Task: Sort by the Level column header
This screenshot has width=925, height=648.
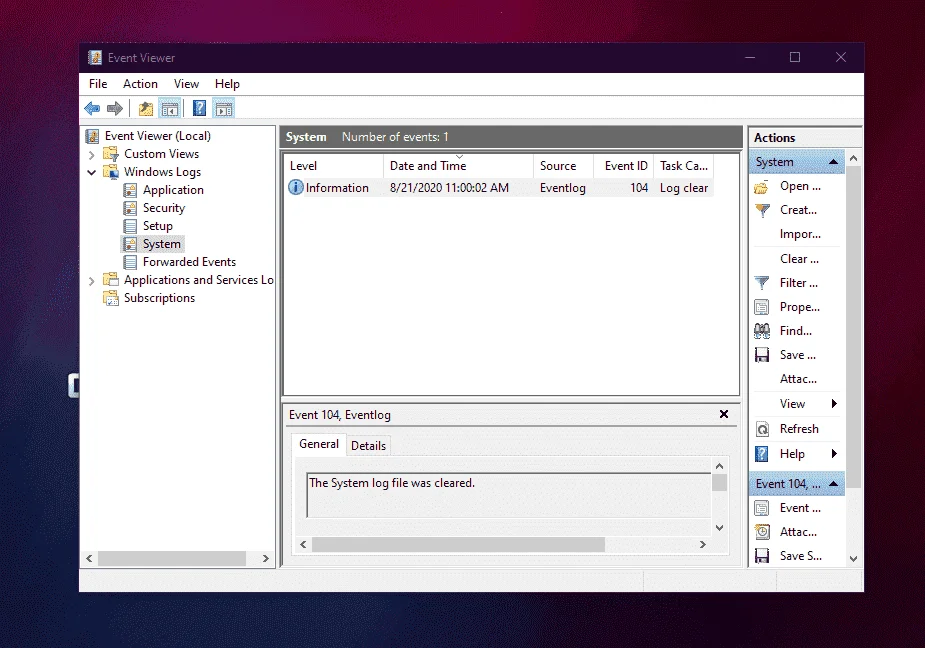Action: [334, 166]
